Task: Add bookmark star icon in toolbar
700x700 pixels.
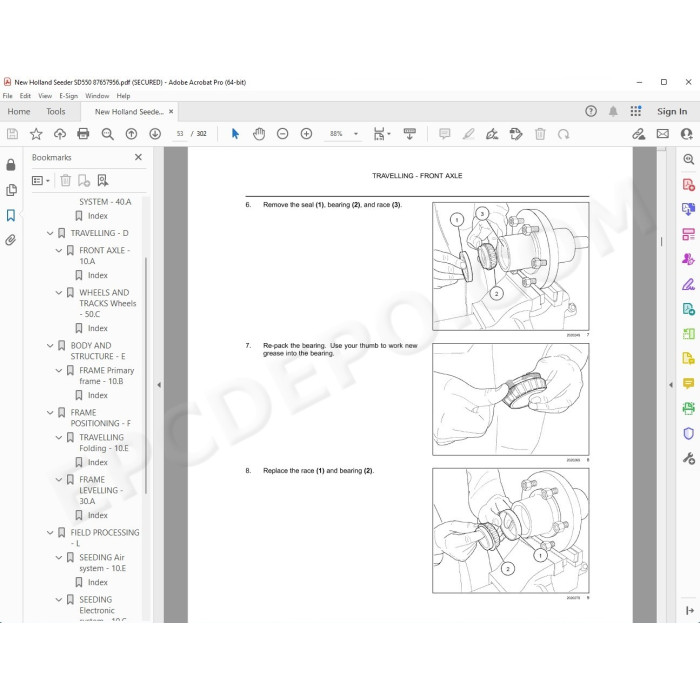Action: [36, 134]
